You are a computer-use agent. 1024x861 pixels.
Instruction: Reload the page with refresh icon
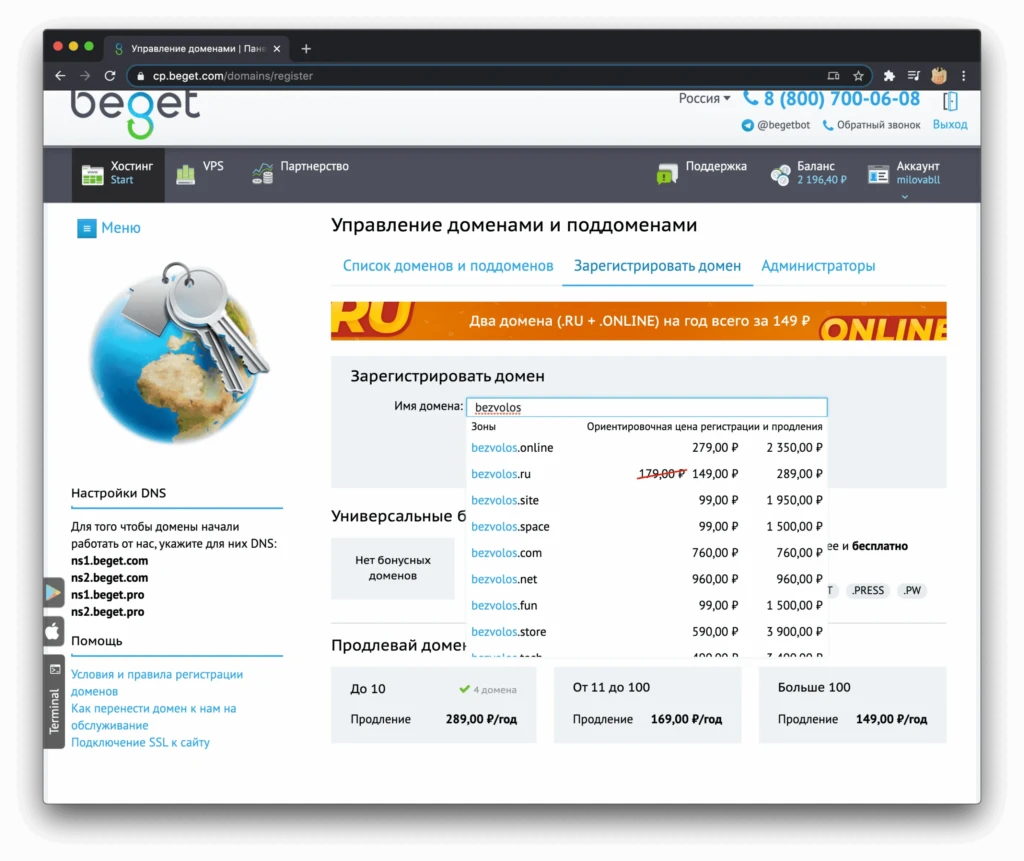pos(110,76)
